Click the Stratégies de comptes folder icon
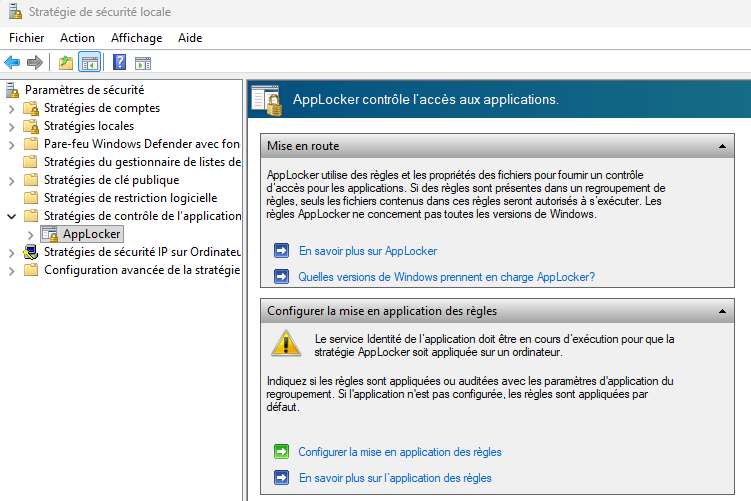Image resolution: width=751 pixels, height=501 pixels. click(31, 108)
